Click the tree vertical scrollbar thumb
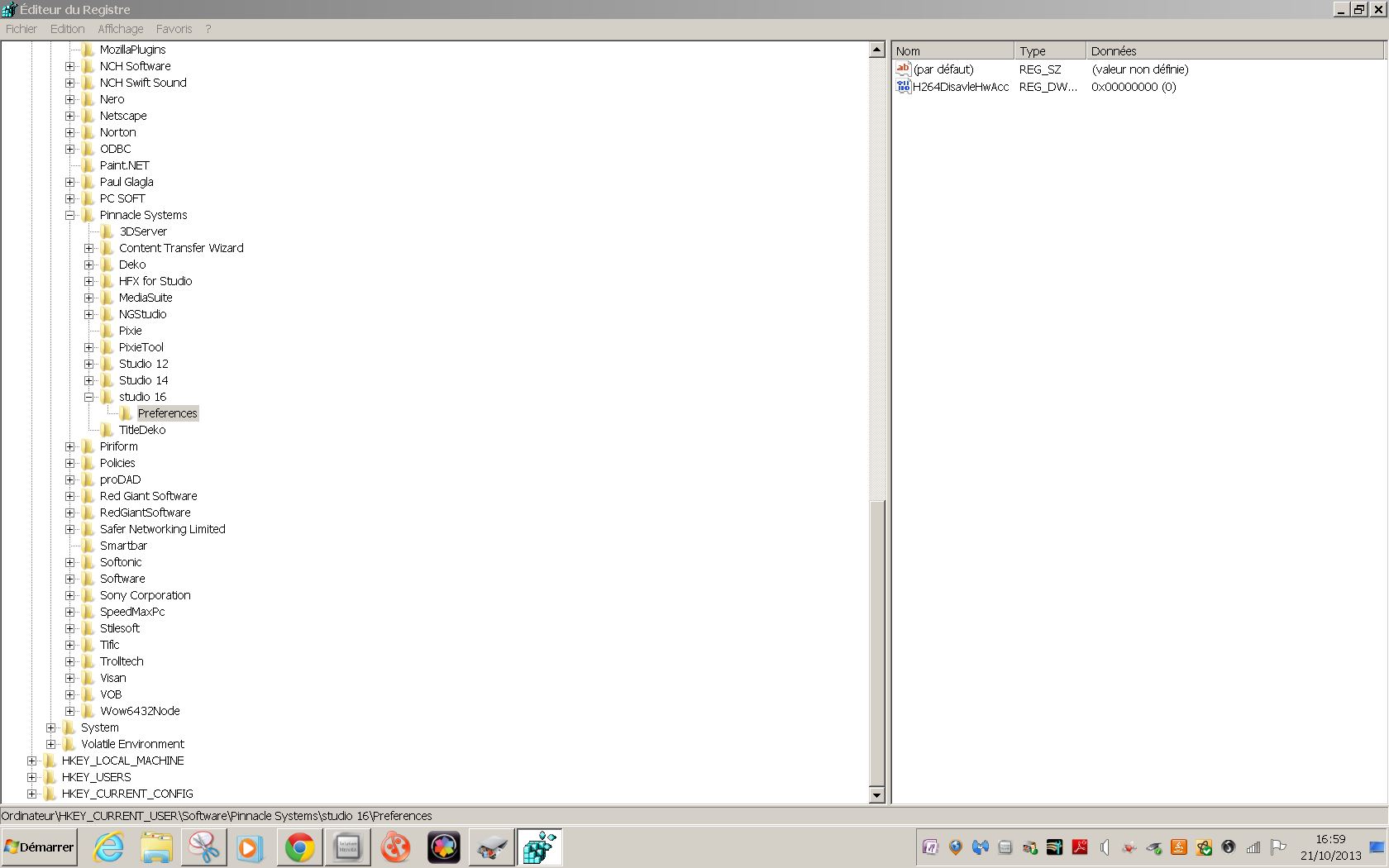This screenshot has height=868, width=1389. (x=877, y=642)
